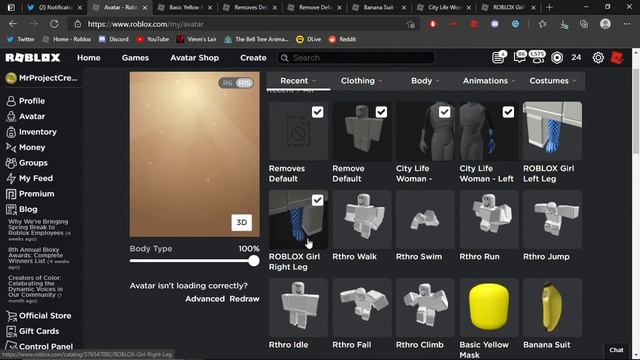This screenshot has width=640, height=360.
Task: Switch to the Basic Yellow browser tab
Action: (x=185, y=7)
